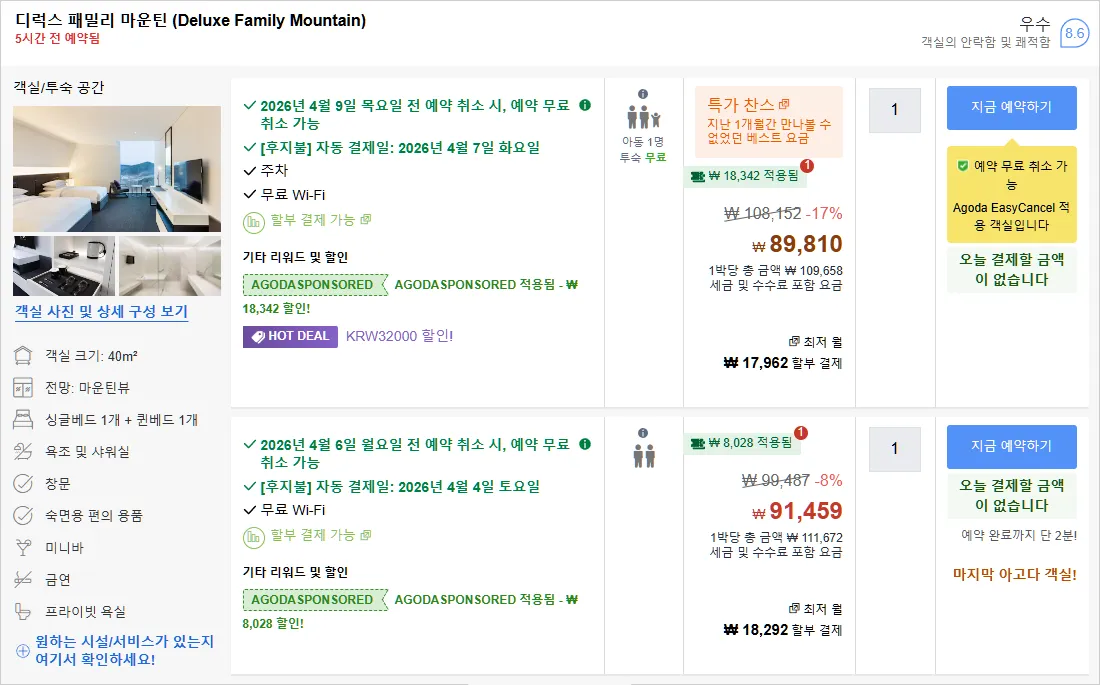
Task: Click the 8.6 review score badge
Action: [1074, 33]
